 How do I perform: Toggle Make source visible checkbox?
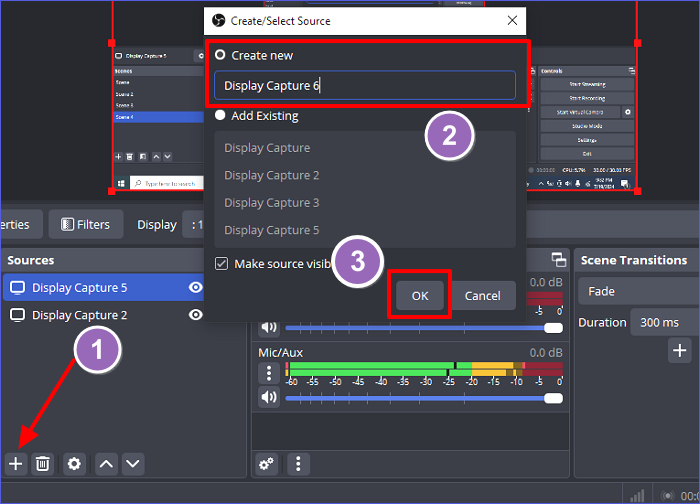[x=221, y=264]
